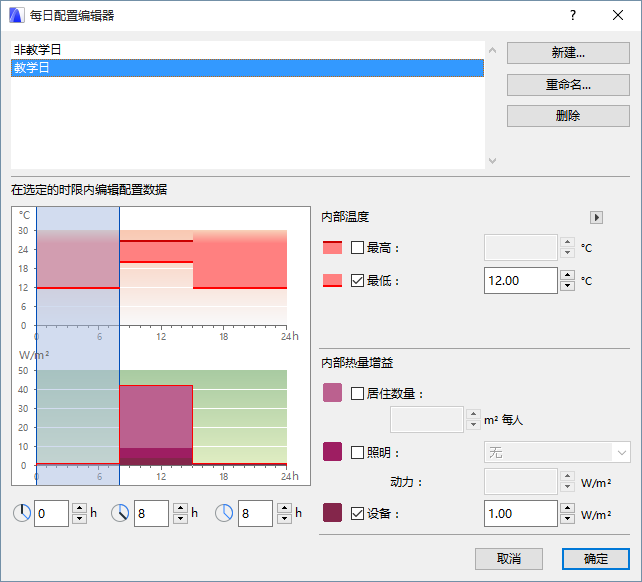Viewport: 642px width, 582px height.
Task: Uncheck the 最低 temperature checkbox
Action: pyautogui.click(x=357, y=281)
